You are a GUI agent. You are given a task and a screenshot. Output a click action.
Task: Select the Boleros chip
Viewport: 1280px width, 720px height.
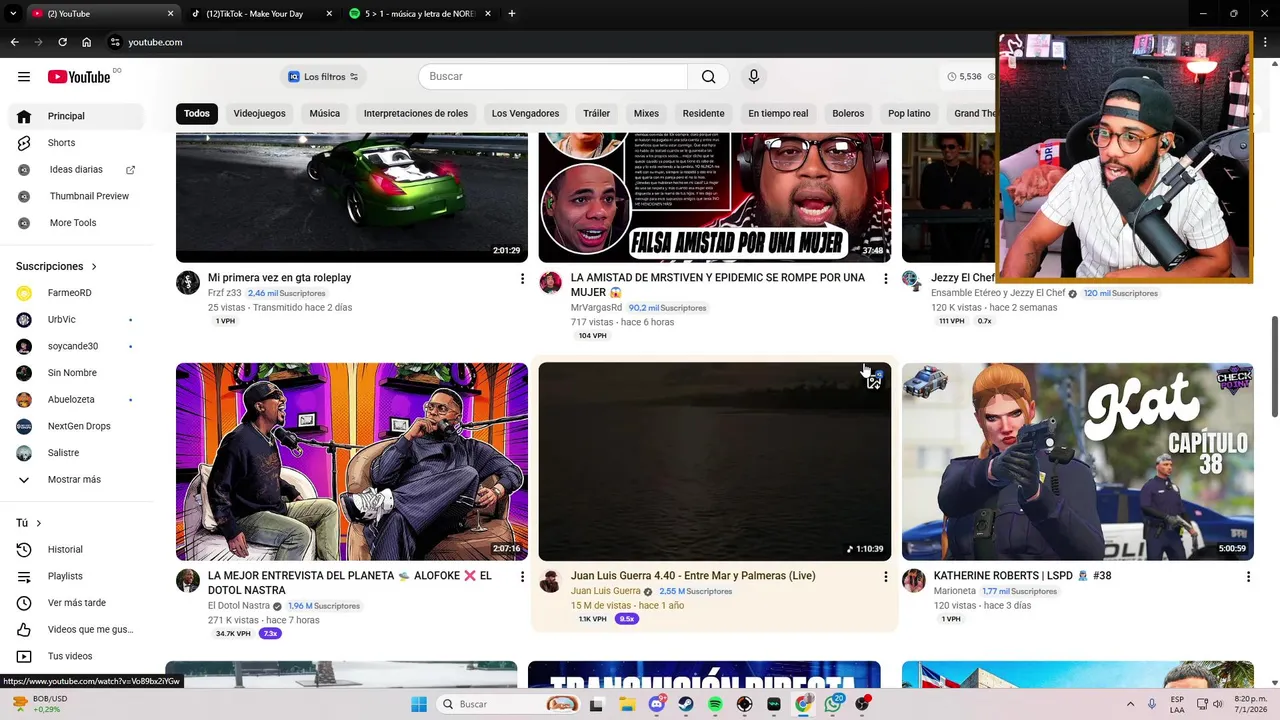(x=848, y=113)
